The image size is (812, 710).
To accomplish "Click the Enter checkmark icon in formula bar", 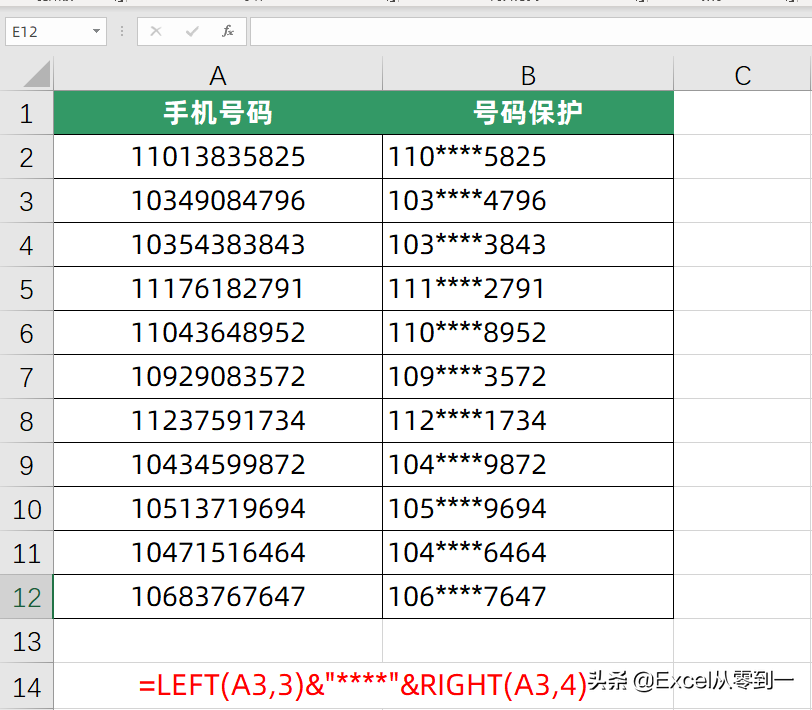I will [192, 32].
